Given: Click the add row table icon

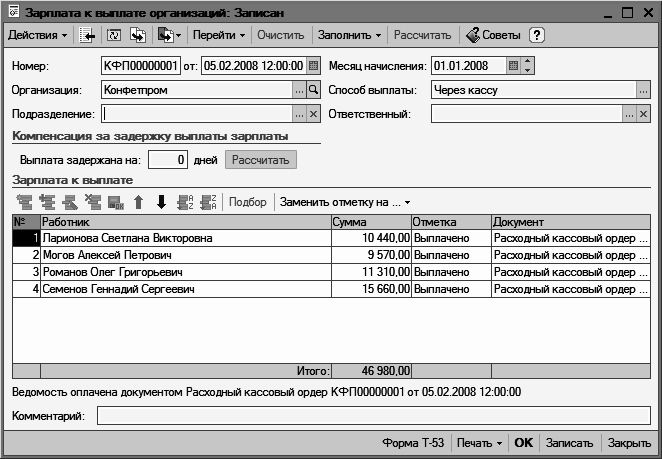Looking at the screenshot, I should pyautogui.click(x=24, y=202).
